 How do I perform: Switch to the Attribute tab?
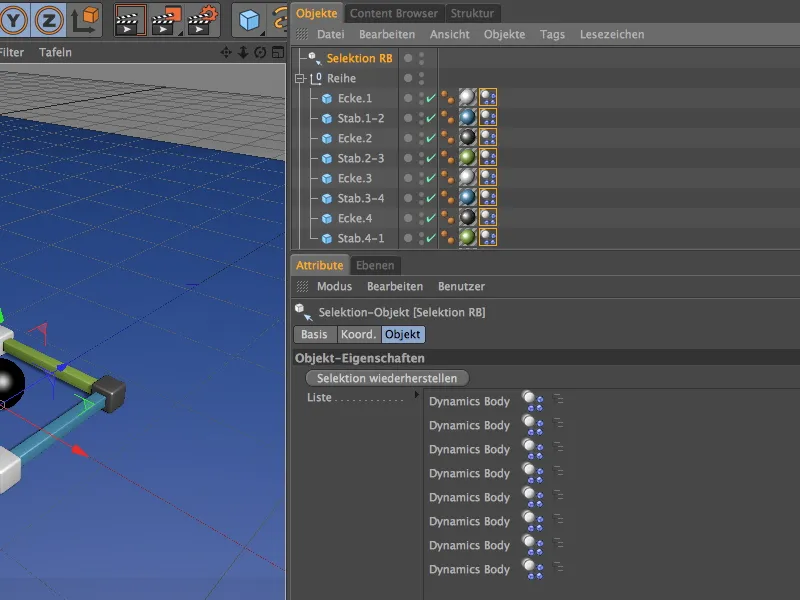pyautogui.click(x=319, y=265)
